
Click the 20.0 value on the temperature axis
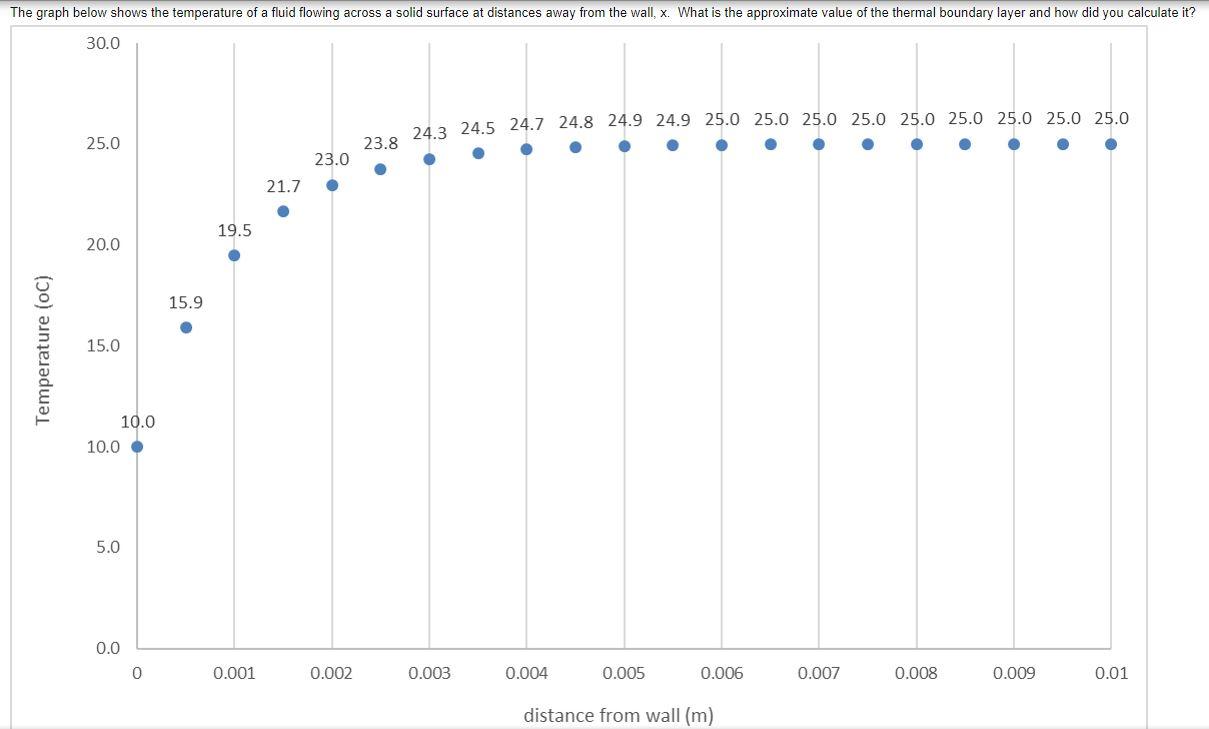[102, 245]
